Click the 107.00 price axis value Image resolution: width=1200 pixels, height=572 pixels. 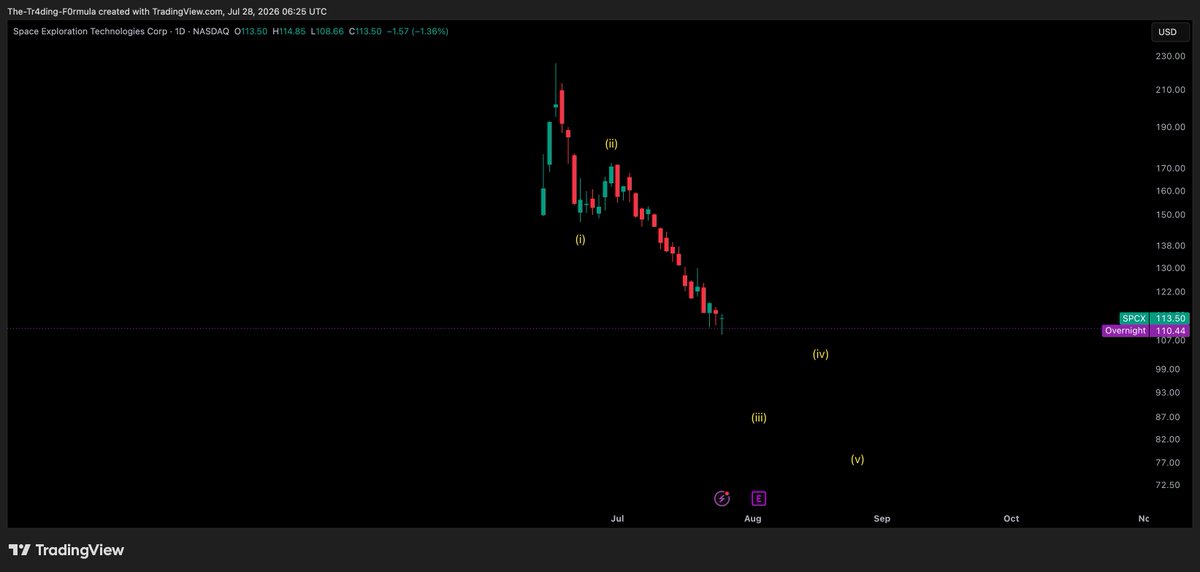tap(1169, 341)
